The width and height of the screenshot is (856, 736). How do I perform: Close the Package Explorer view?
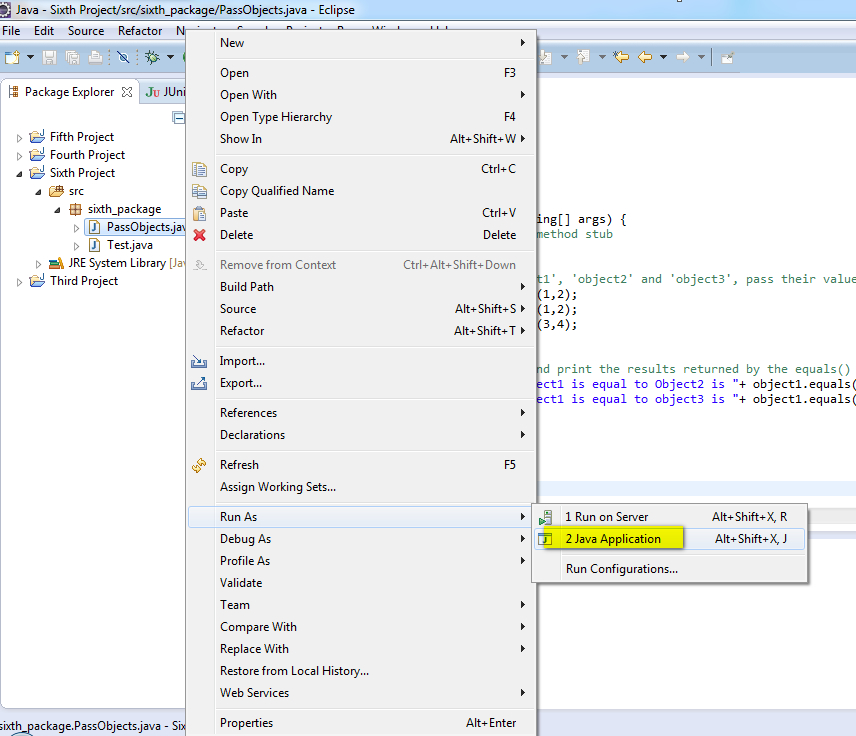[127, 92]
